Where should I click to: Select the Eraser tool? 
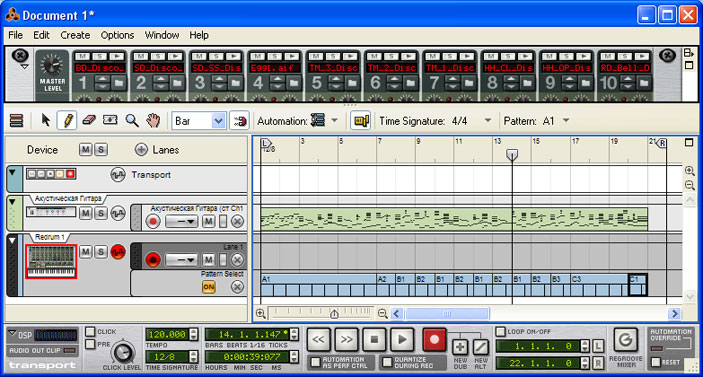pos(89,120)
